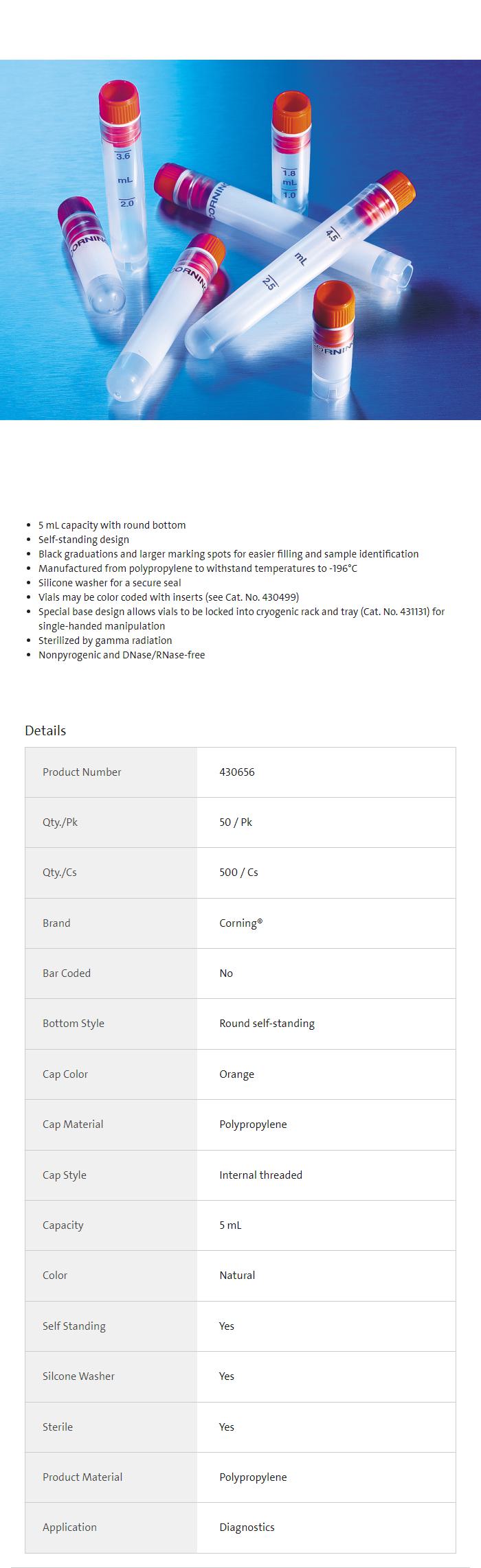This screenshot has width=481, height=1568.
Task: Click the Silcone Washer row label
Action: [78, 1376]
